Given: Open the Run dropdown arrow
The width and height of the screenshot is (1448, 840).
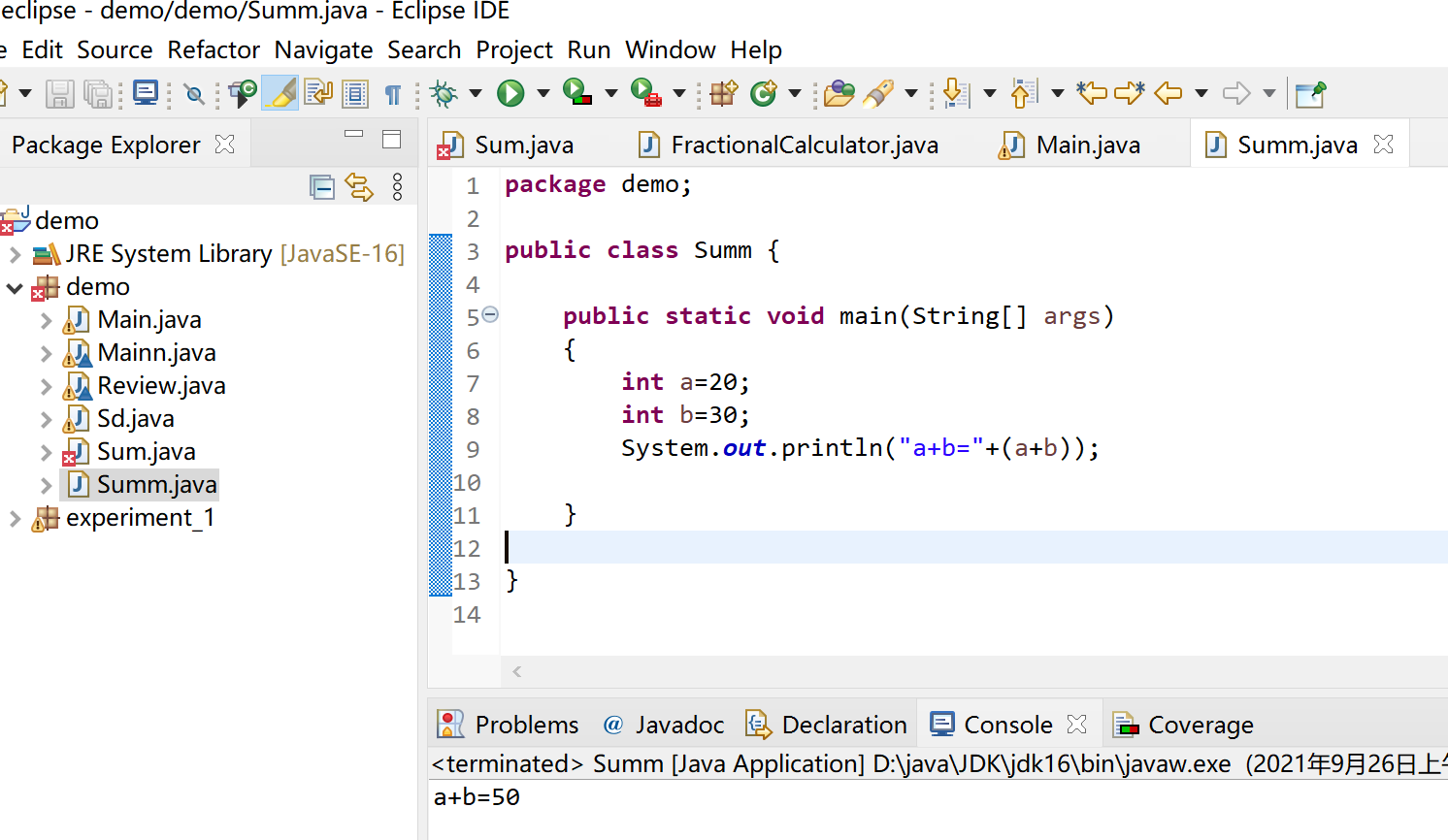Looking at the screenshot, I should click(543, 94).
